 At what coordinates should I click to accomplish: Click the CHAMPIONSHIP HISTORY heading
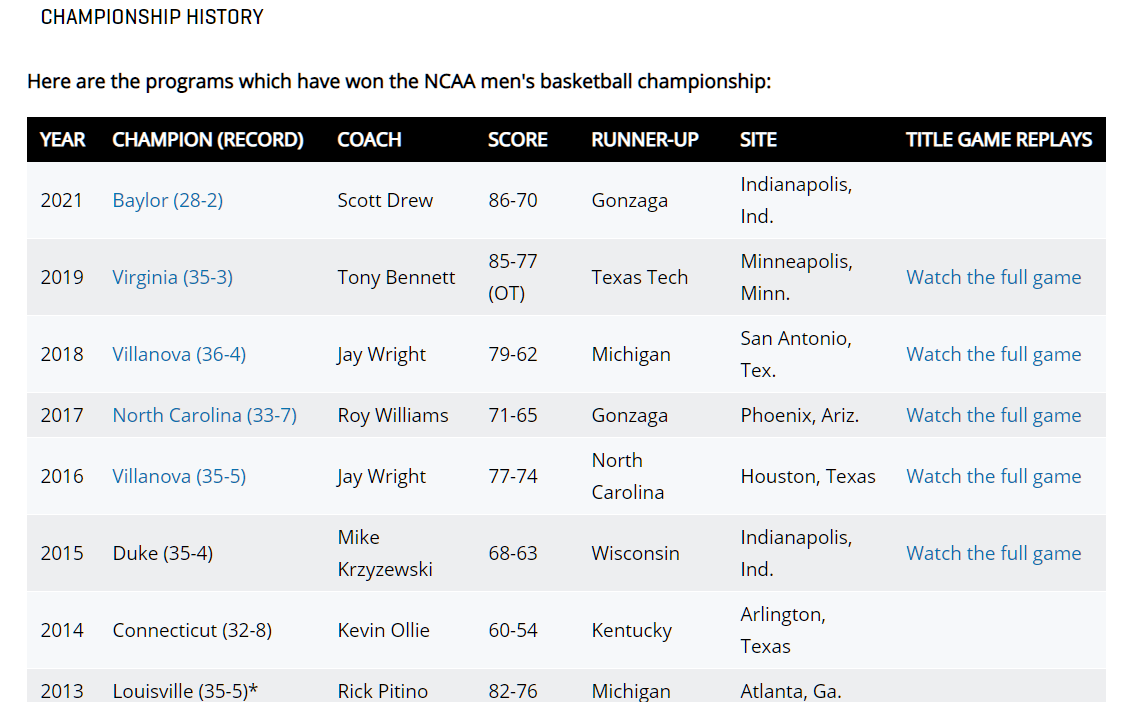click(x=152, y=17)
